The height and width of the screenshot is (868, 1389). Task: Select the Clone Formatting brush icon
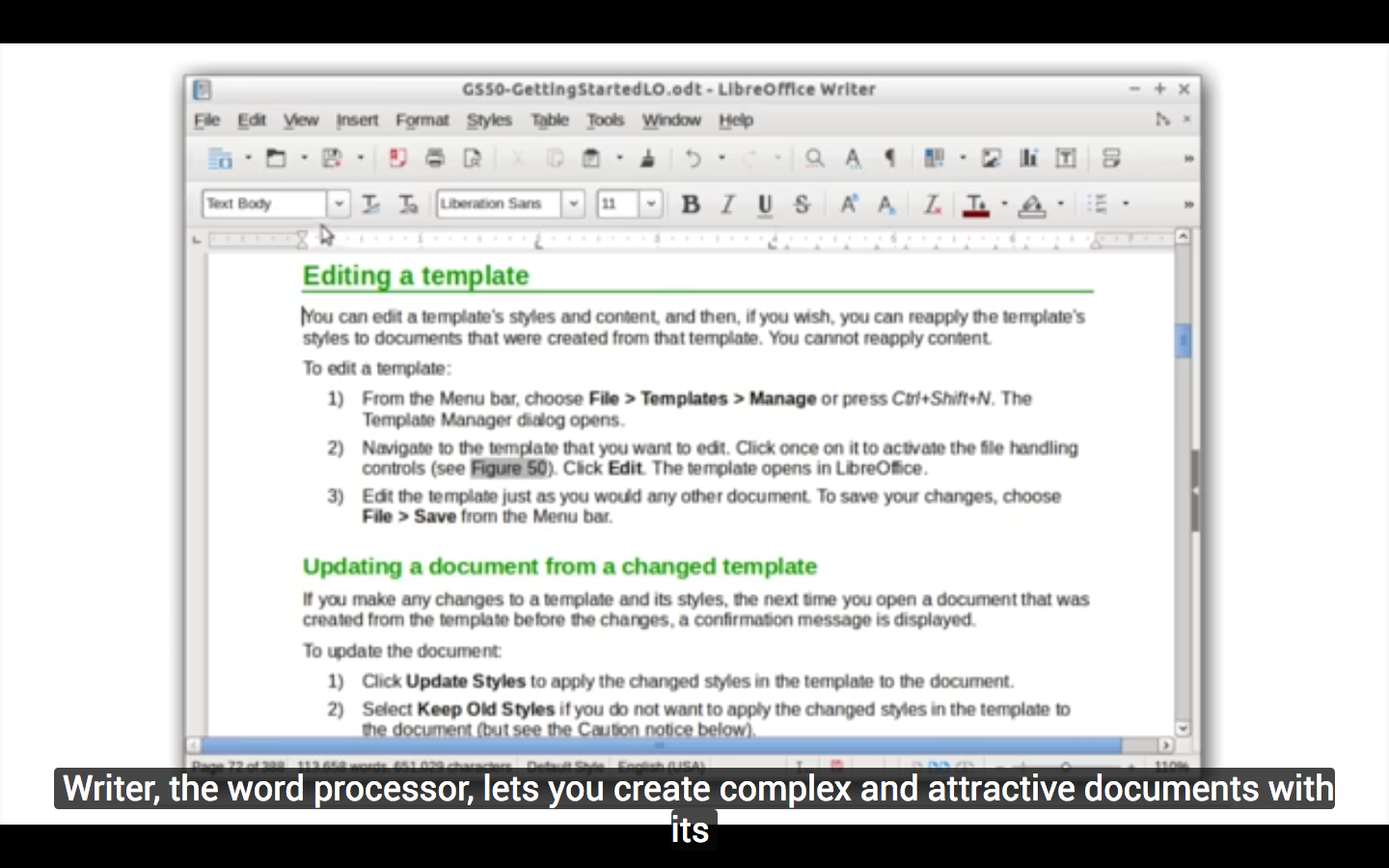(x=648, y=158)
